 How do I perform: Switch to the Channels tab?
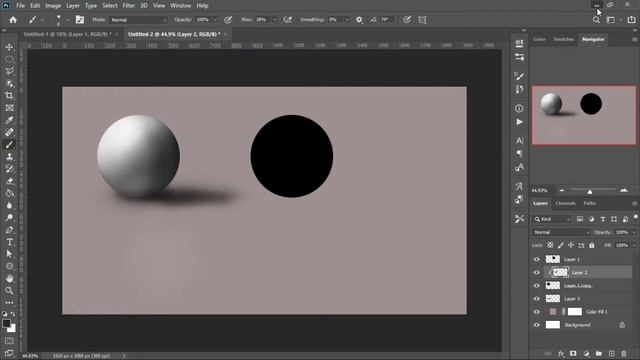(x=565, y=203)
